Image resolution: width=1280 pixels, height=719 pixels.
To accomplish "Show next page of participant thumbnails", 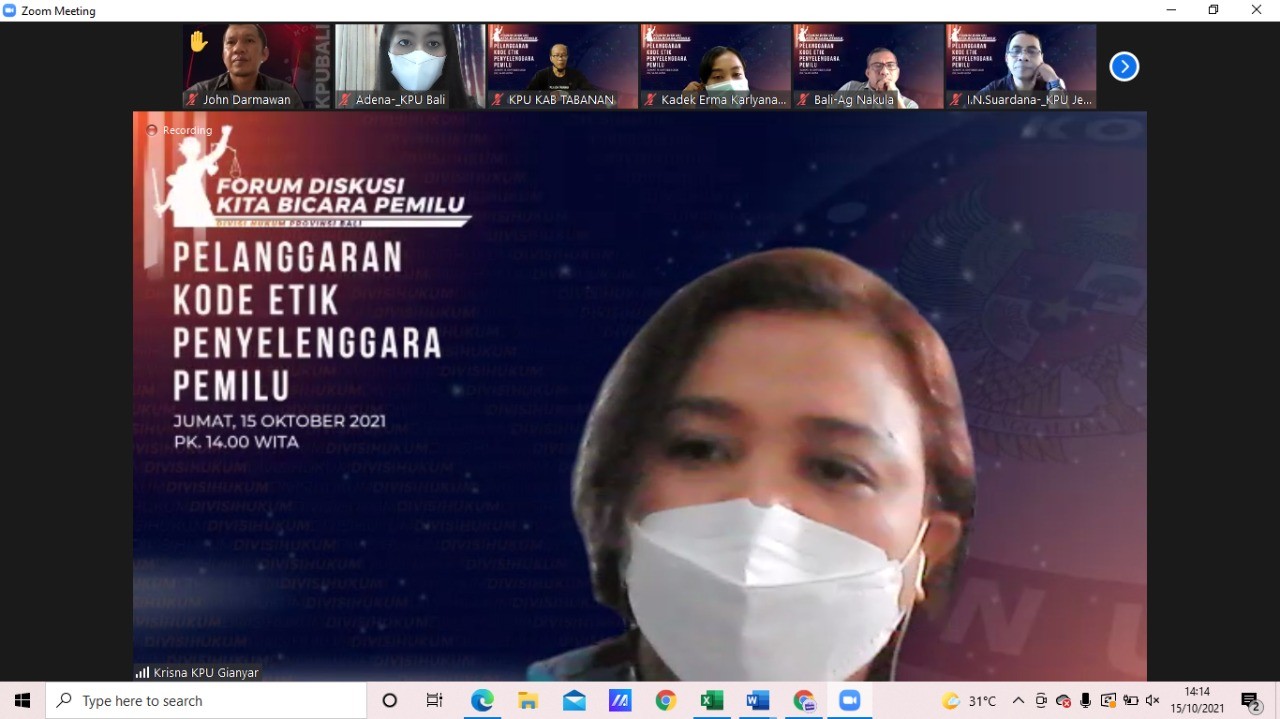I will point(1124,67).
